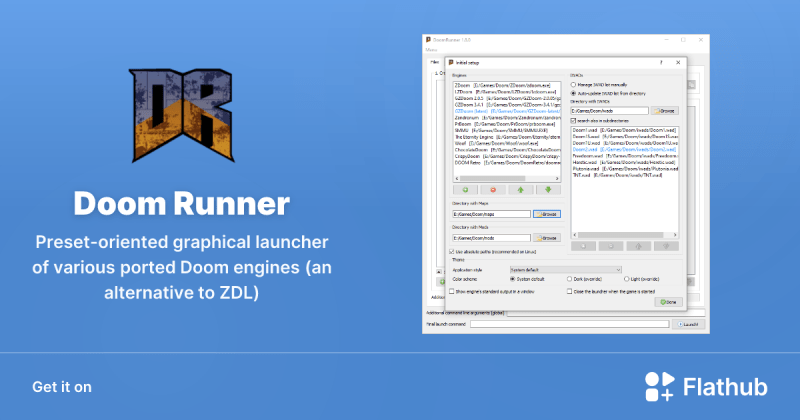Select CrispyDoom in the engines list

(507, 156)
